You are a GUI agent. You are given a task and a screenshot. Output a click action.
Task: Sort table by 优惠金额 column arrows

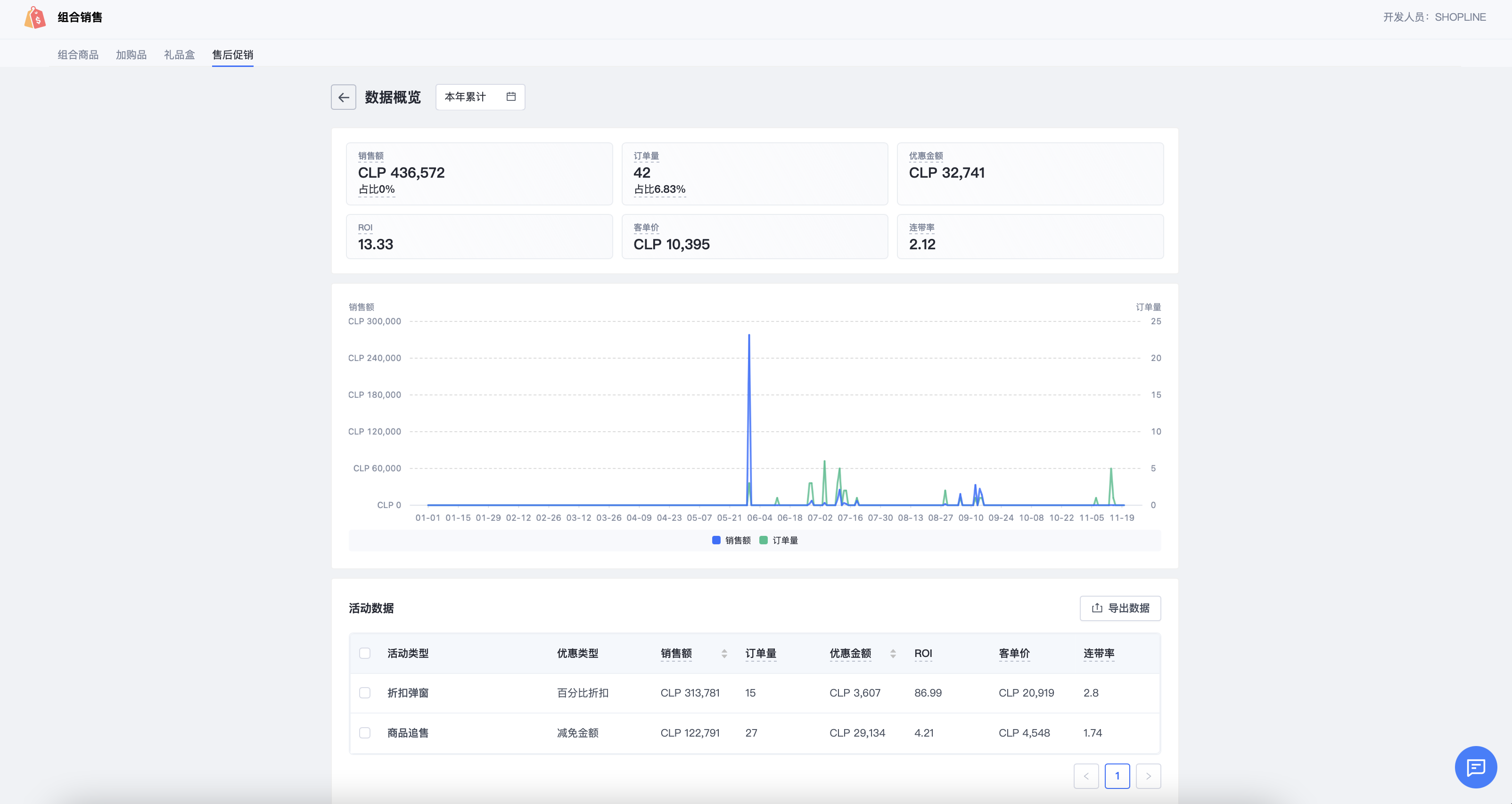coord(893,654)
